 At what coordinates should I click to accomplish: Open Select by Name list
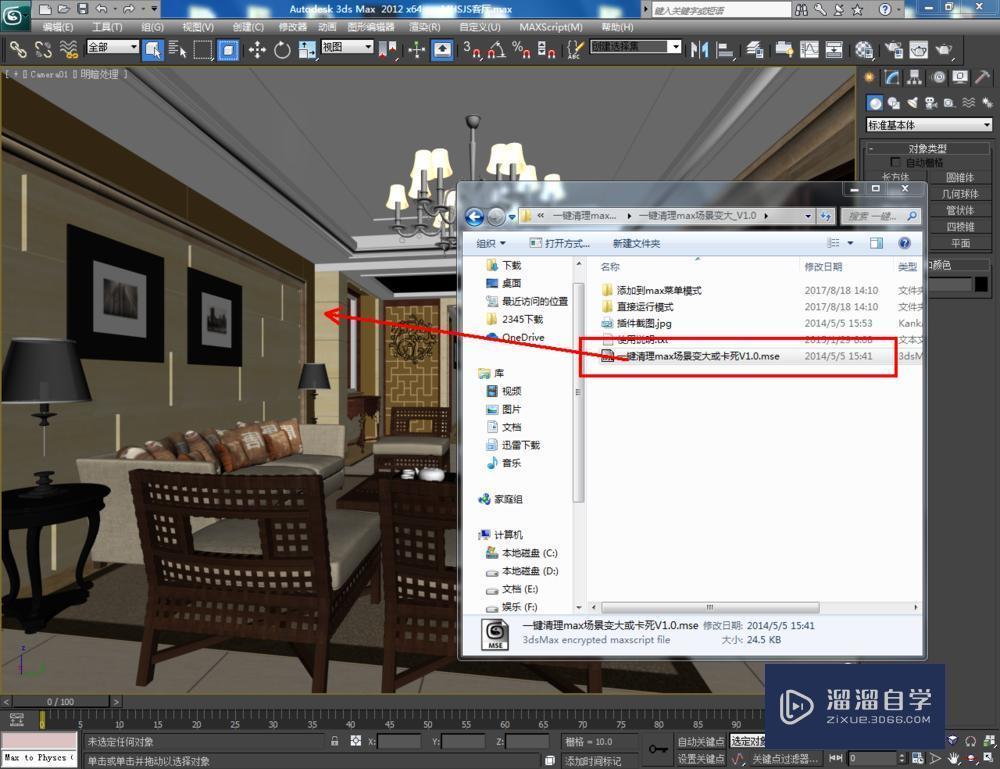(178, 50)
